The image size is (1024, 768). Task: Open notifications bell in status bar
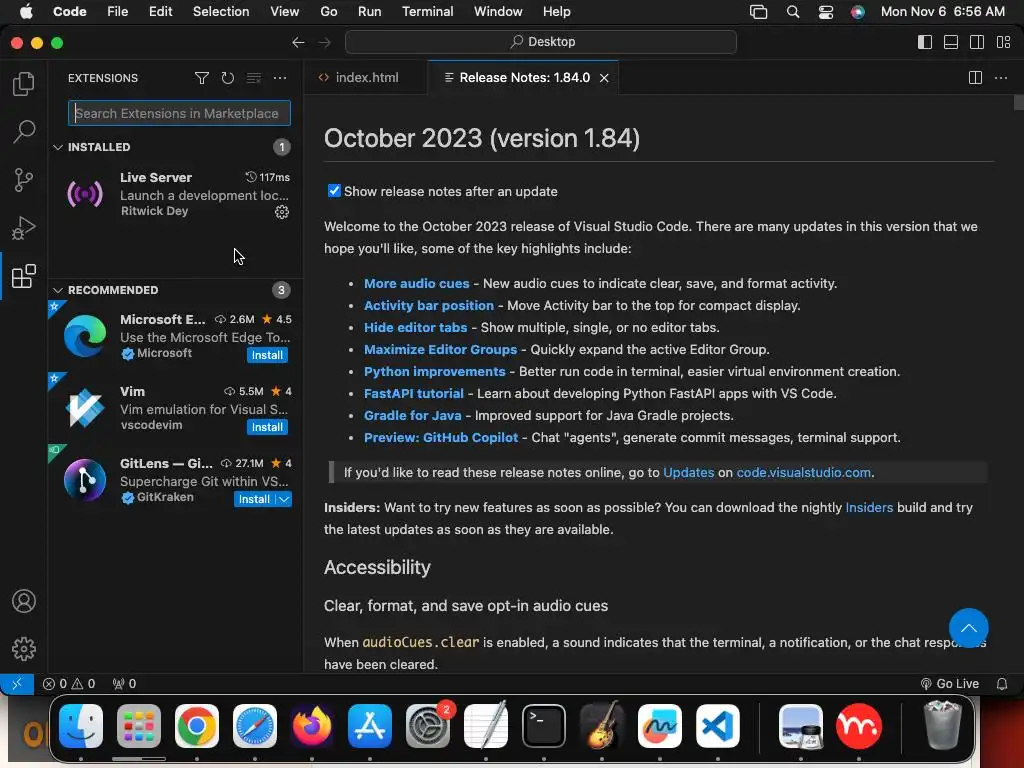1002,684
